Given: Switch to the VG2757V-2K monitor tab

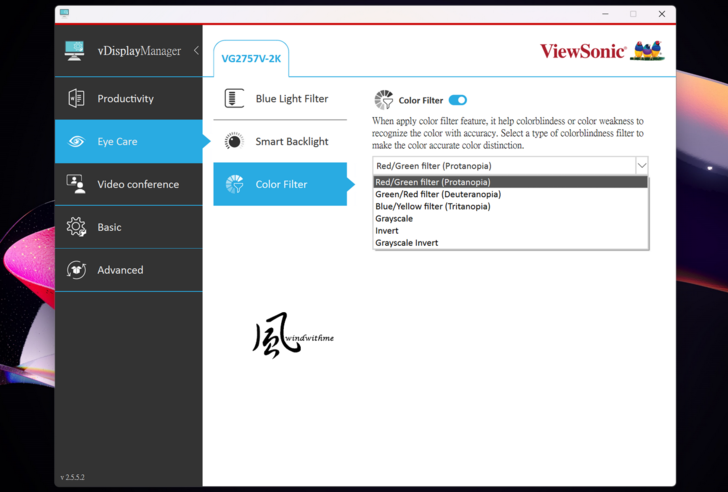Looking at the screenshot, I should (x=251, y=59).
